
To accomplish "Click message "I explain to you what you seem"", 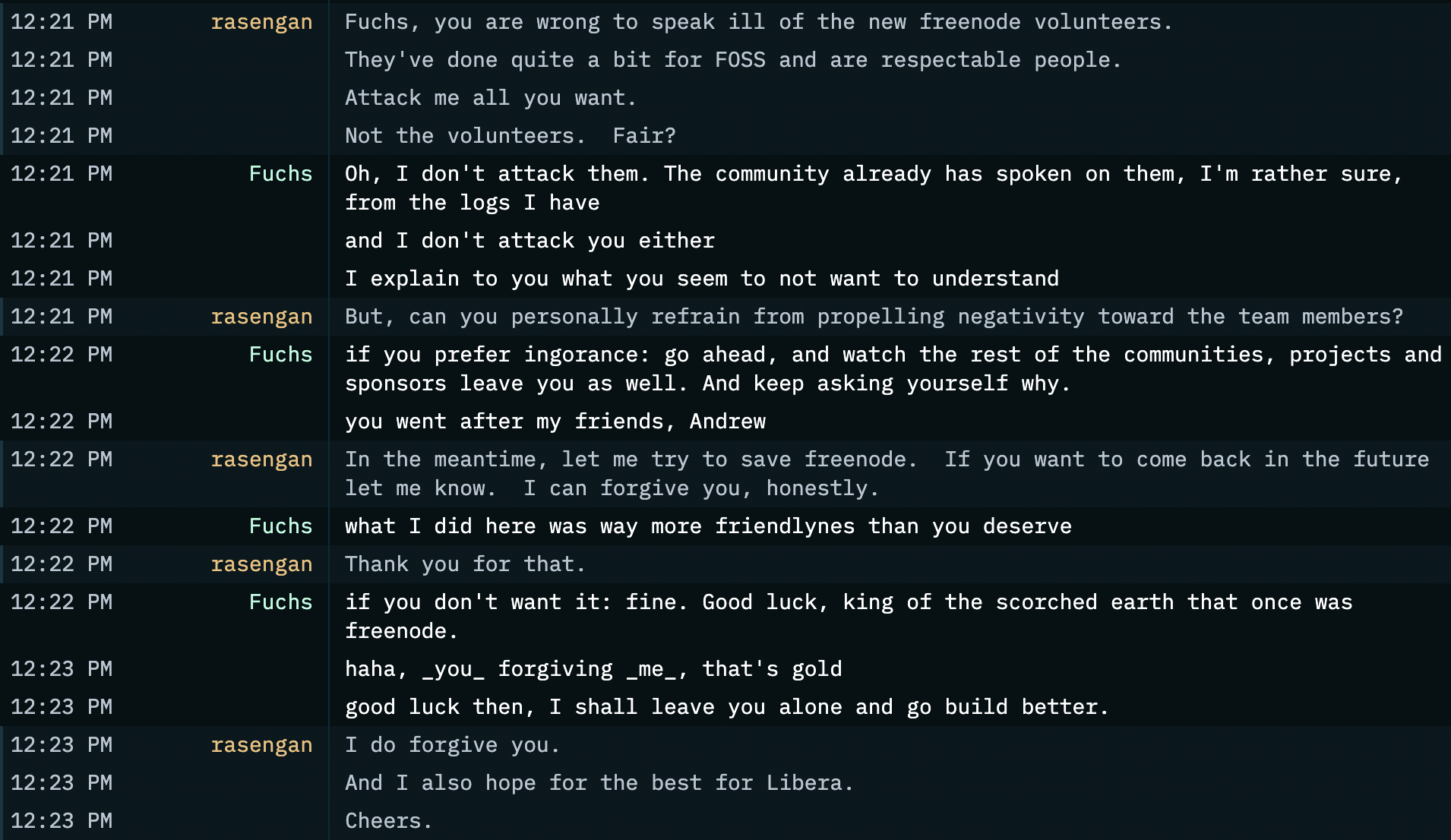I will point(702,279).
